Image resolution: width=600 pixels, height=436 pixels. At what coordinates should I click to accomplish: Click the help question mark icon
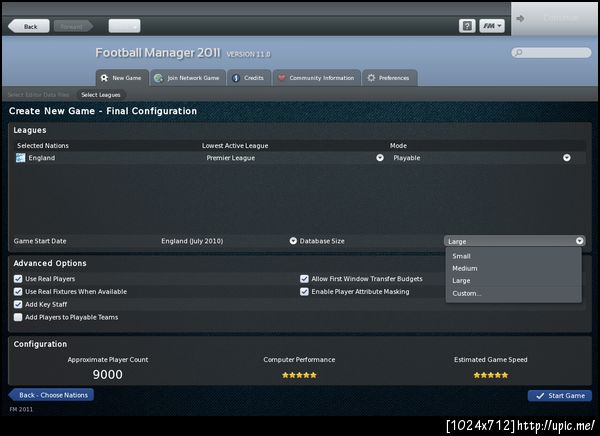467,26
